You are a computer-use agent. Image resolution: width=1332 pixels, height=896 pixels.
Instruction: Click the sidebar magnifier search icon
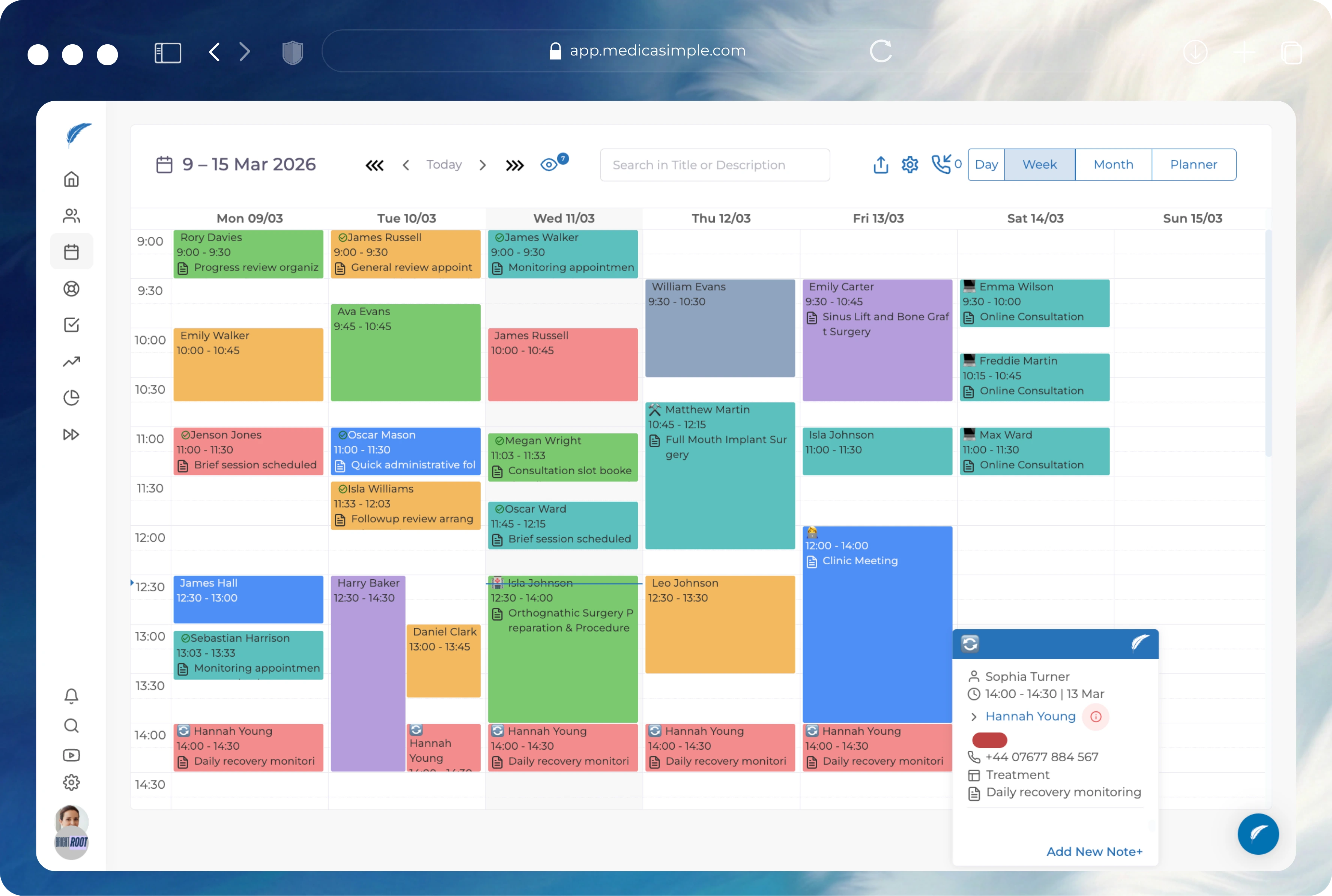(x=71, y=726)
